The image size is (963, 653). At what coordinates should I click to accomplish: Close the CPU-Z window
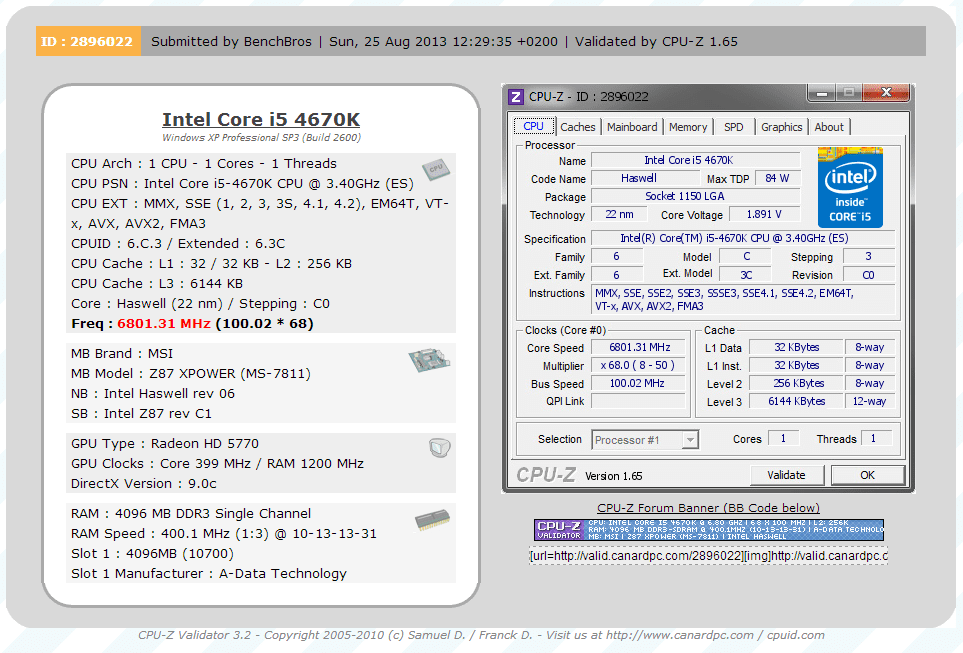click(x=886, y=93)
